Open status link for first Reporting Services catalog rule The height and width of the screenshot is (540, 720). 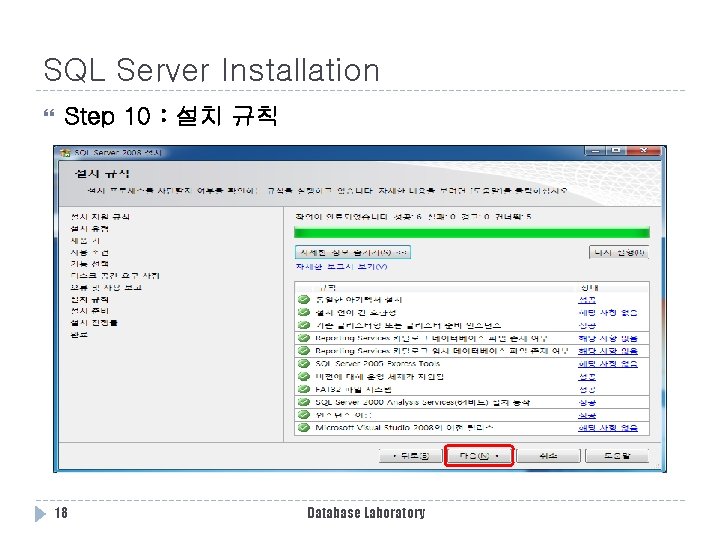pos(608,338)
